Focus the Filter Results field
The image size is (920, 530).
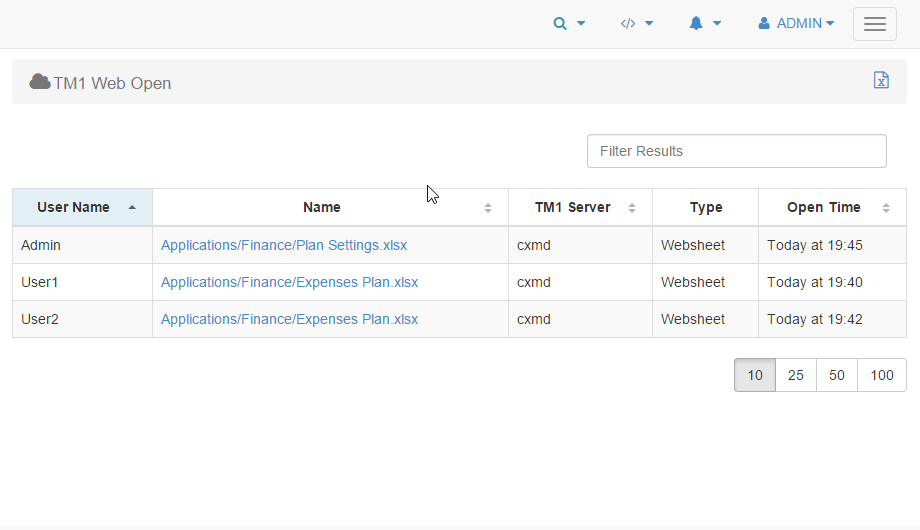click(736, 151)
